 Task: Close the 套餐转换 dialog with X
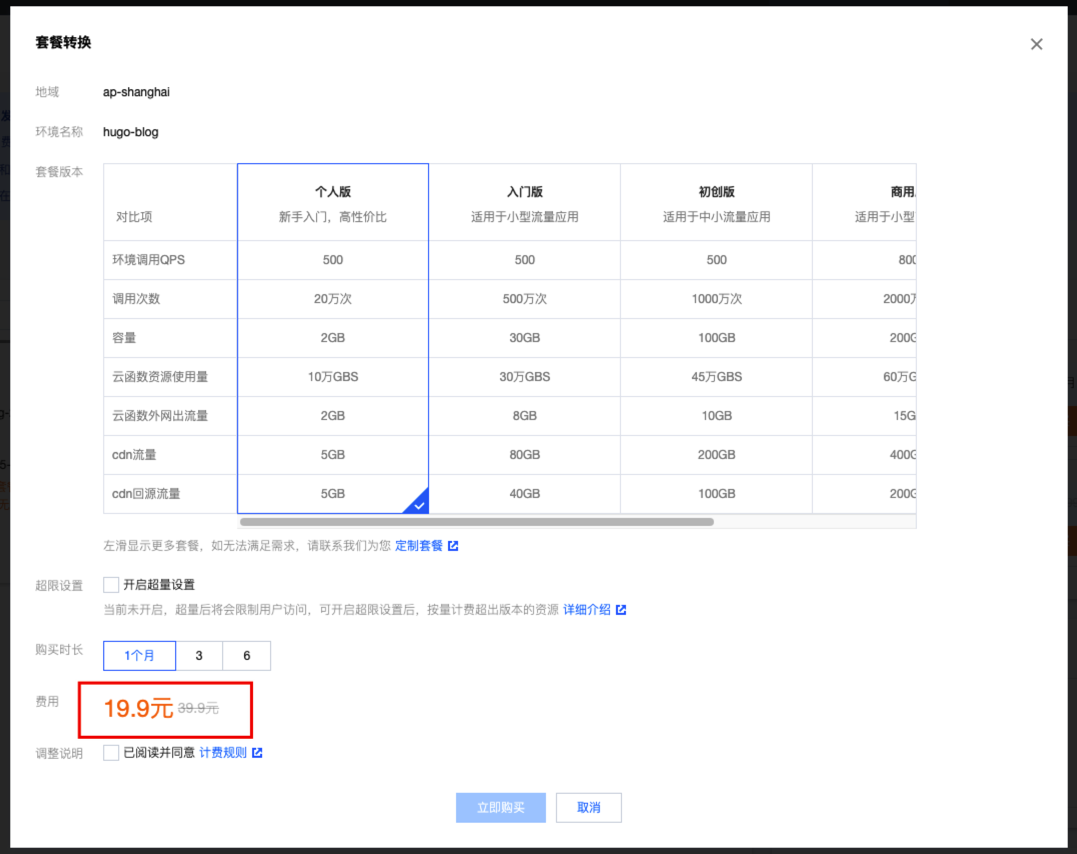(1036, 44)
